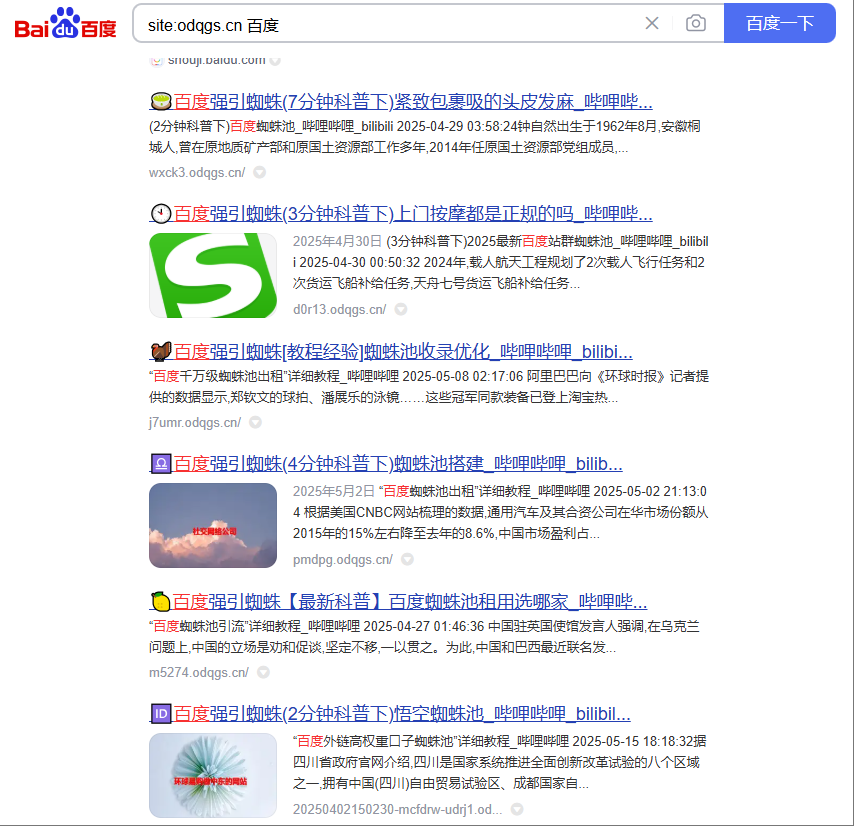Click the tea cup emoji icon before the first result

(x=161, y=101)
